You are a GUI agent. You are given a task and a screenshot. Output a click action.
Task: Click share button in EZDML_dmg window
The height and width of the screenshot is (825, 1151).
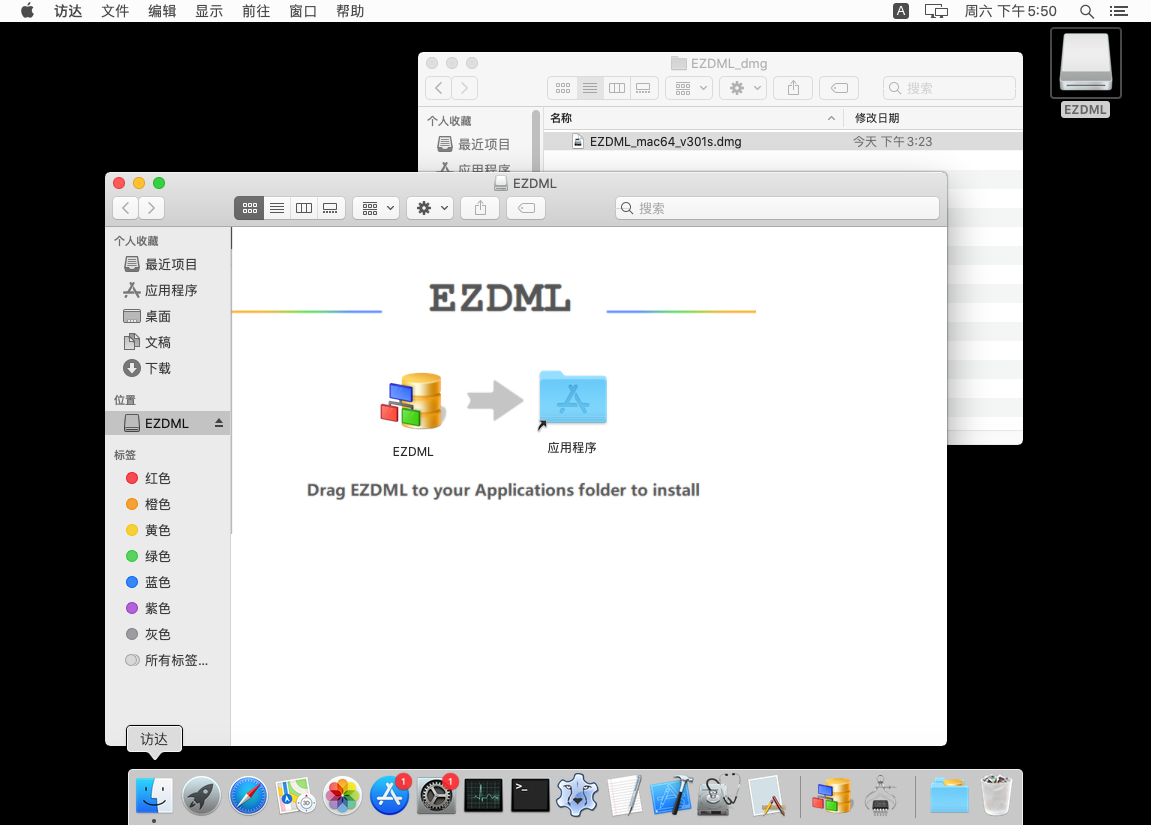(x=793, y=88)
